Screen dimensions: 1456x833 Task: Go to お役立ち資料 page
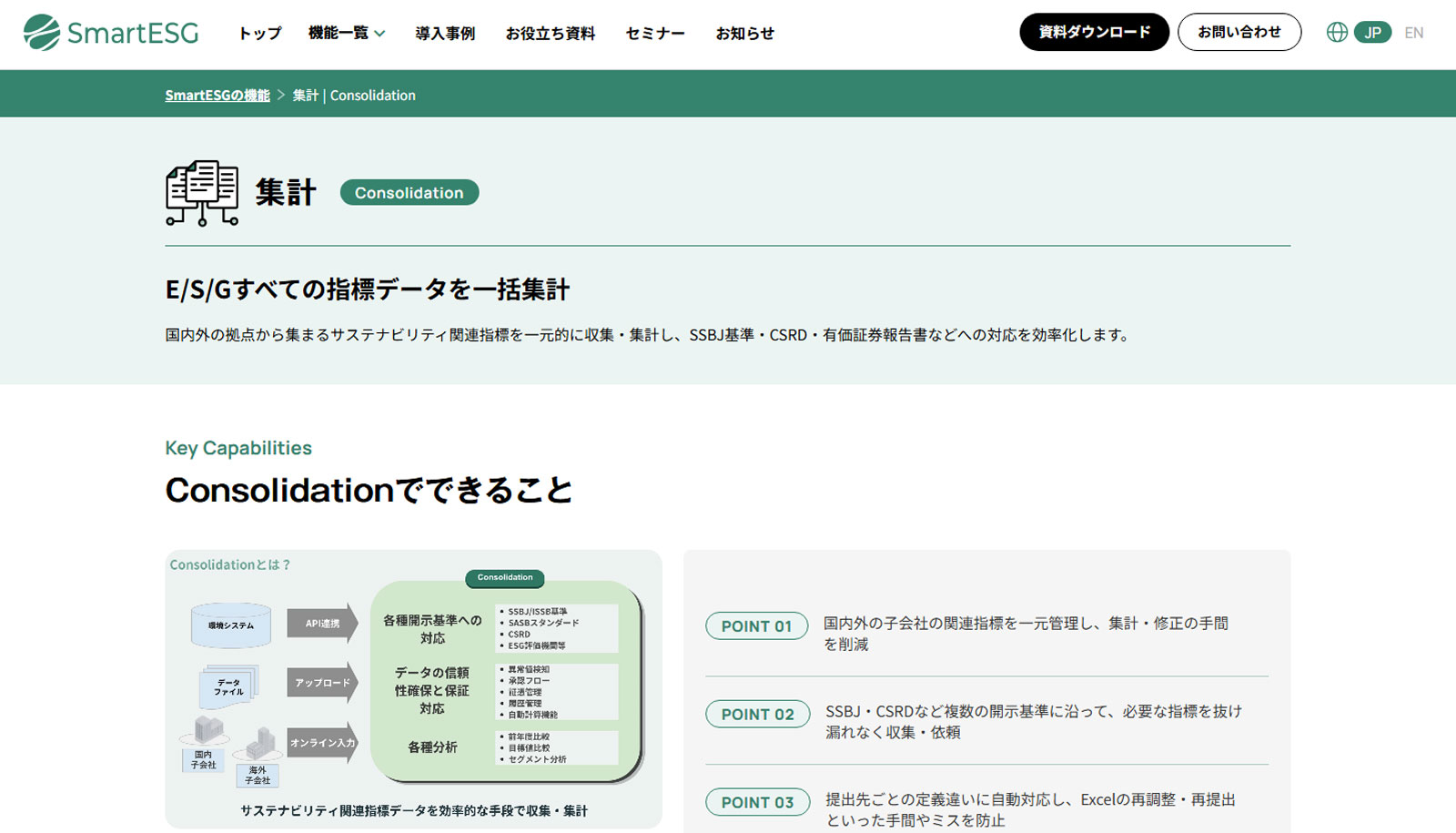click(551, 33)
